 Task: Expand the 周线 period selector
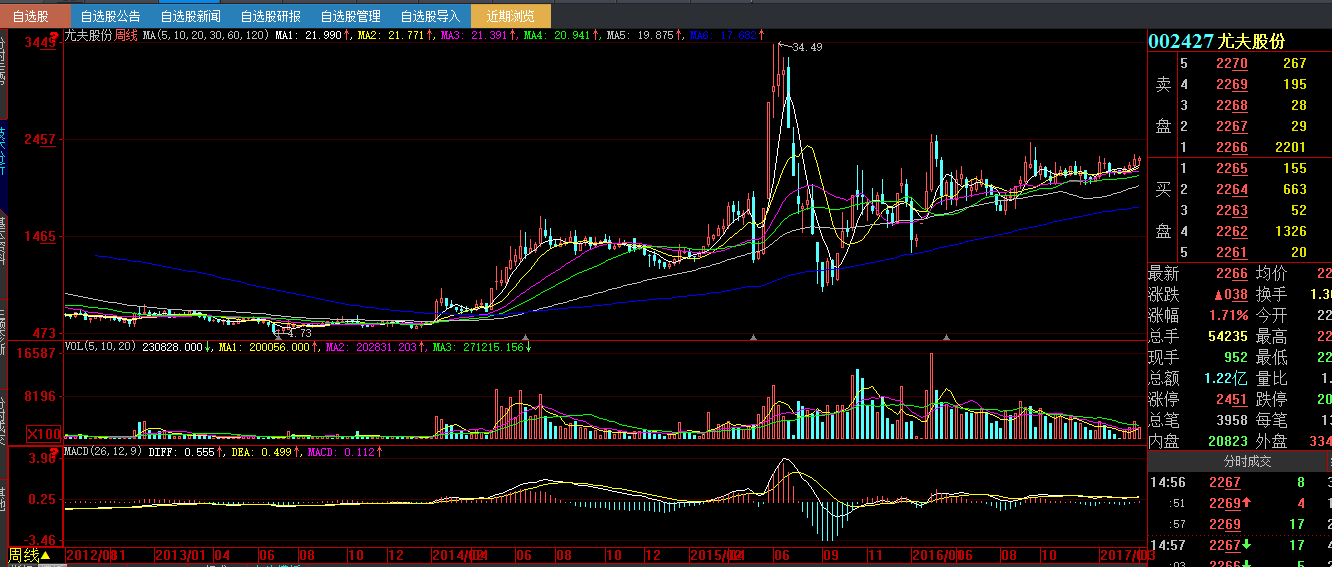(29, 556)
